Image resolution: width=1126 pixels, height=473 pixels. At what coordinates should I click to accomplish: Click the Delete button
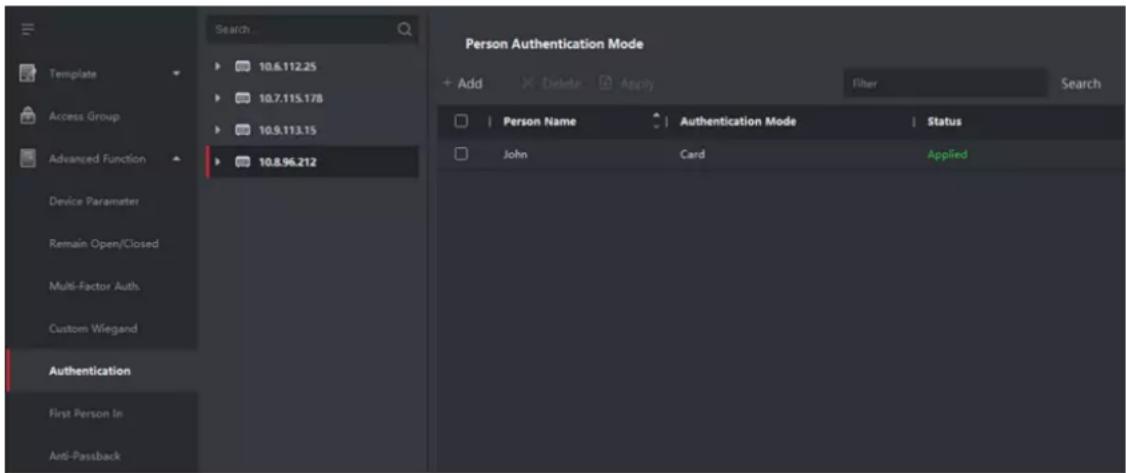(552, 84)
